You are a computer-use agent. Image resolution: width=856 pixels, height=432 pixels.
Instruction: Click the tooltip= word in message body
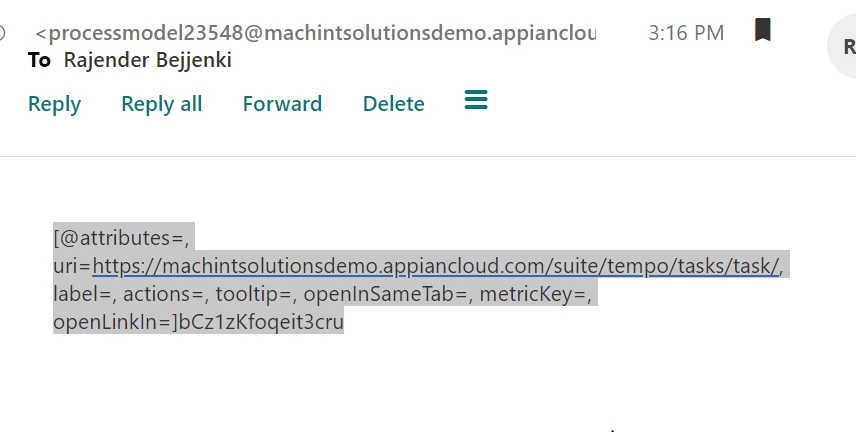point(256,294)
